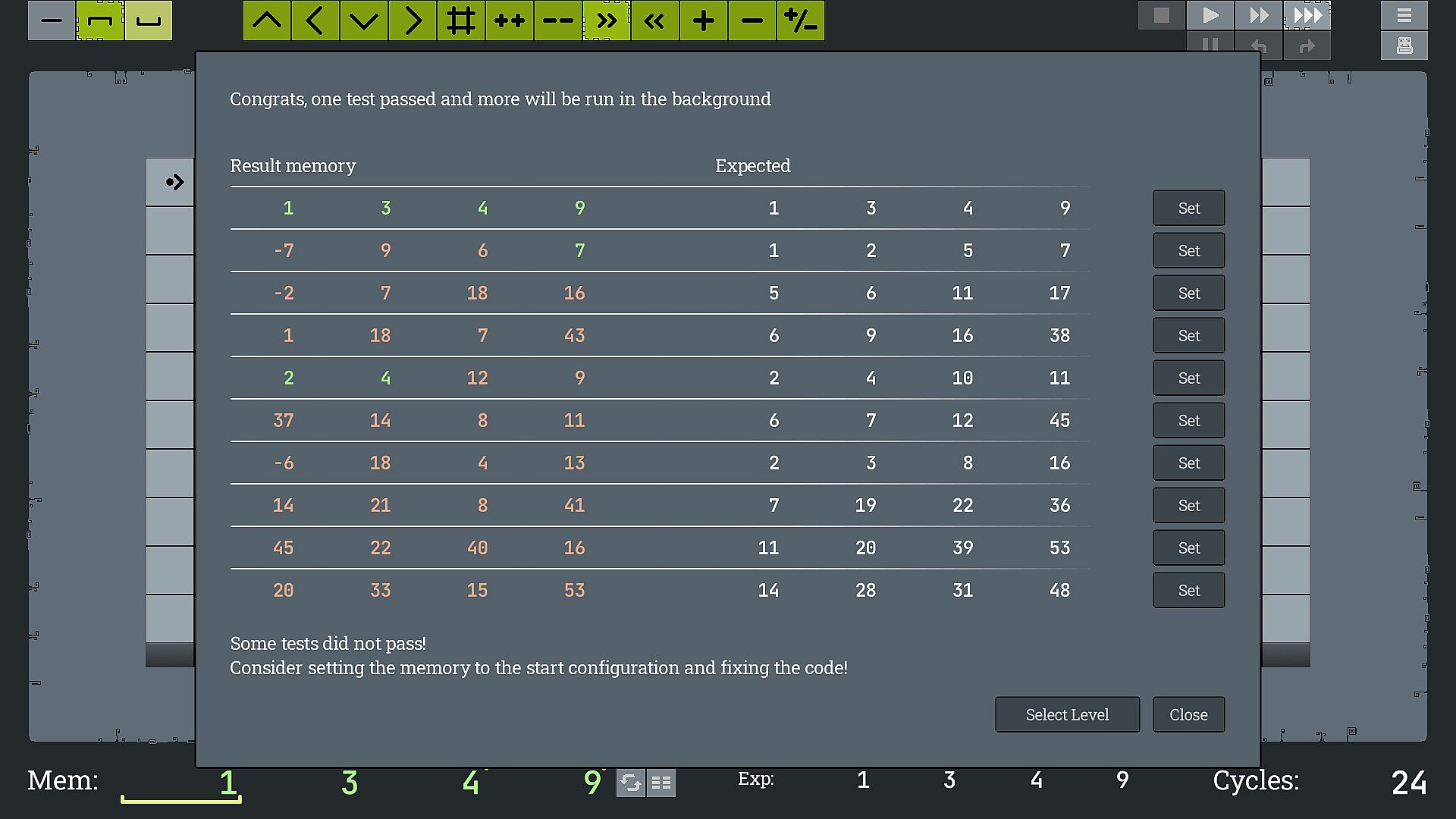
Task: Select the shift left (<<) instruction
Action: coord(655,20)
